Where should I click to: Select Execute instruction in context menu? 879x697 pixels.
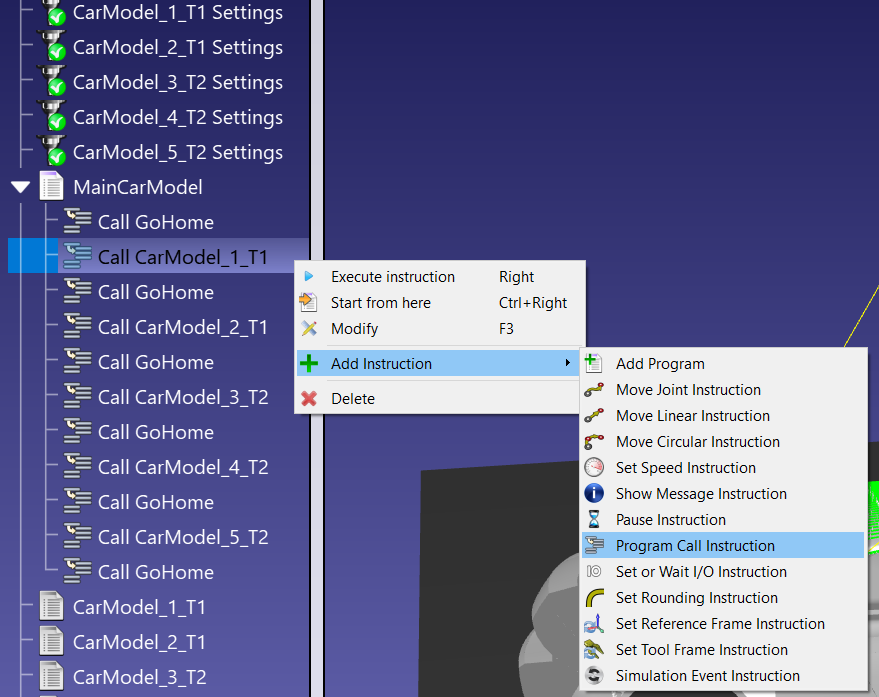[x=392, y=277]
